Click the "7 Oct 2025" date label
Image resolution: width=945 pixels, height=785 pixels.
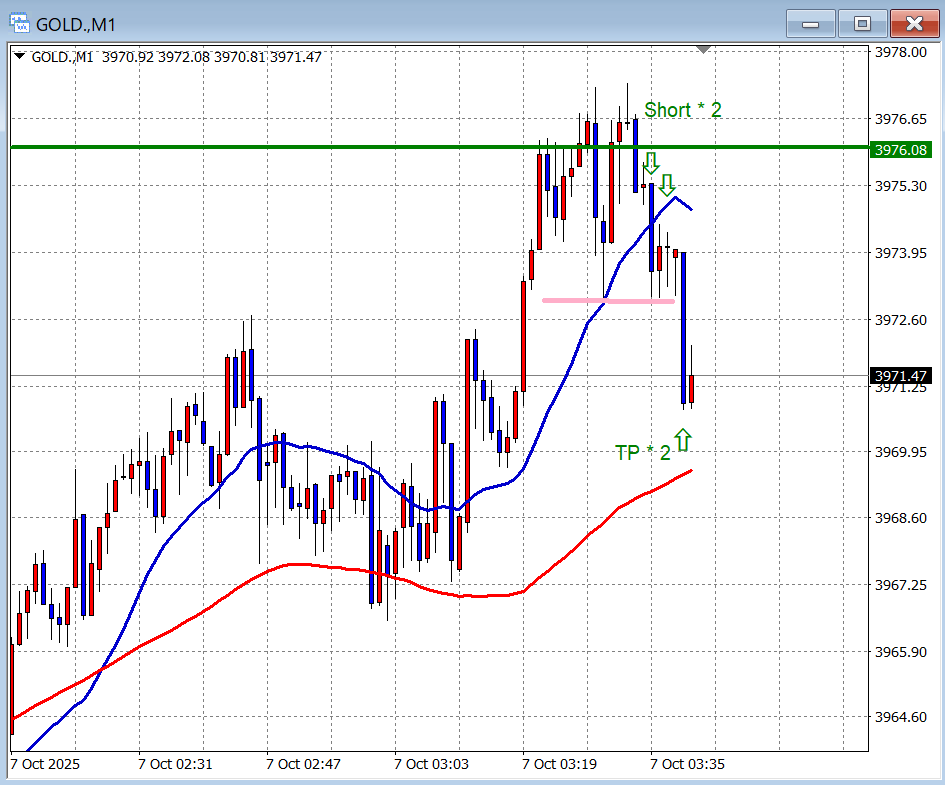click(x=44, y=765)
